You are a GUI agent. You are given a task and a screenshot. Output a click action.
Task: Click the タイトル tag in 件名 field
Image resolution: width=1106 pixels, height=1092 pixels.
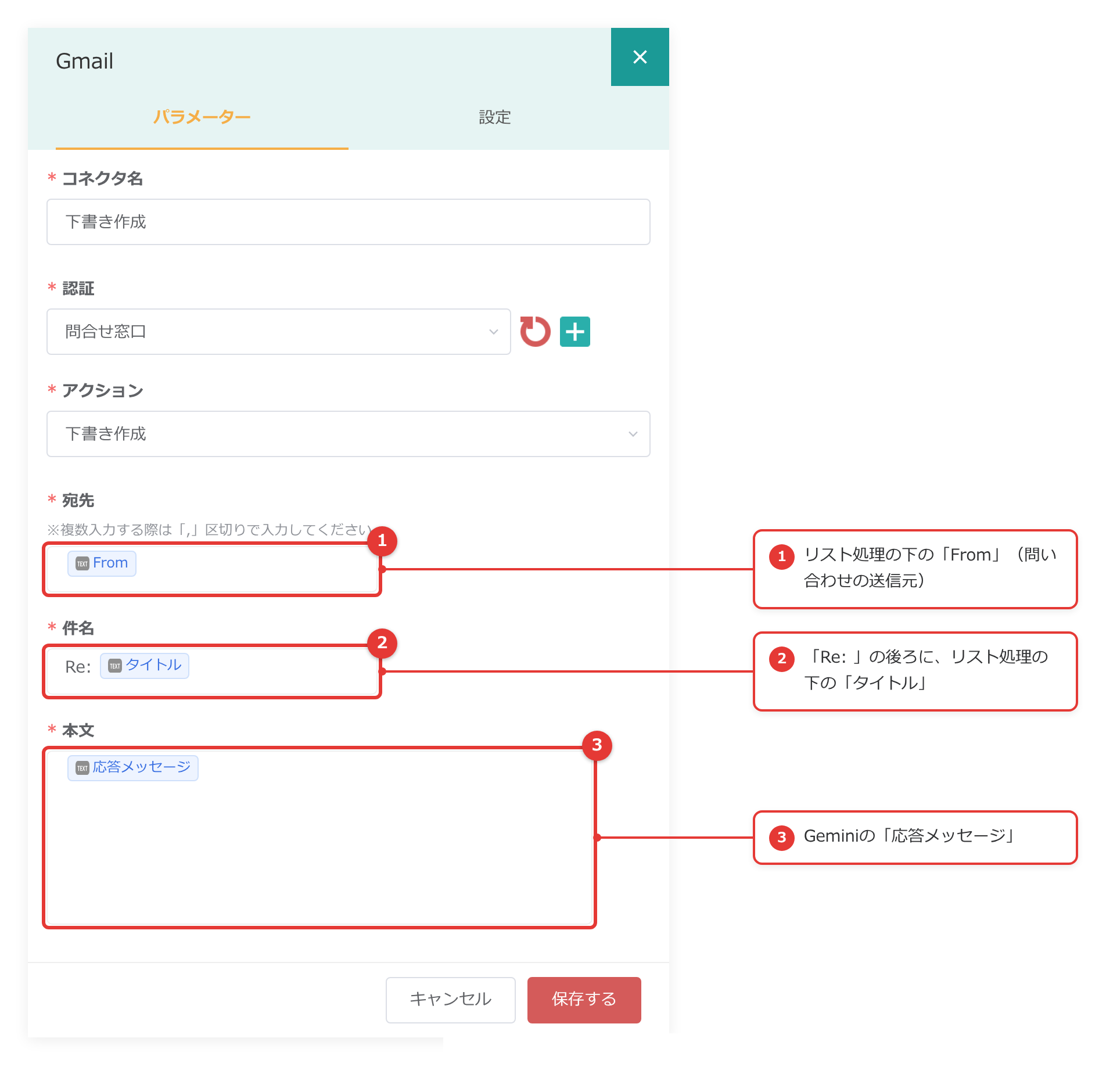point(145,666)
